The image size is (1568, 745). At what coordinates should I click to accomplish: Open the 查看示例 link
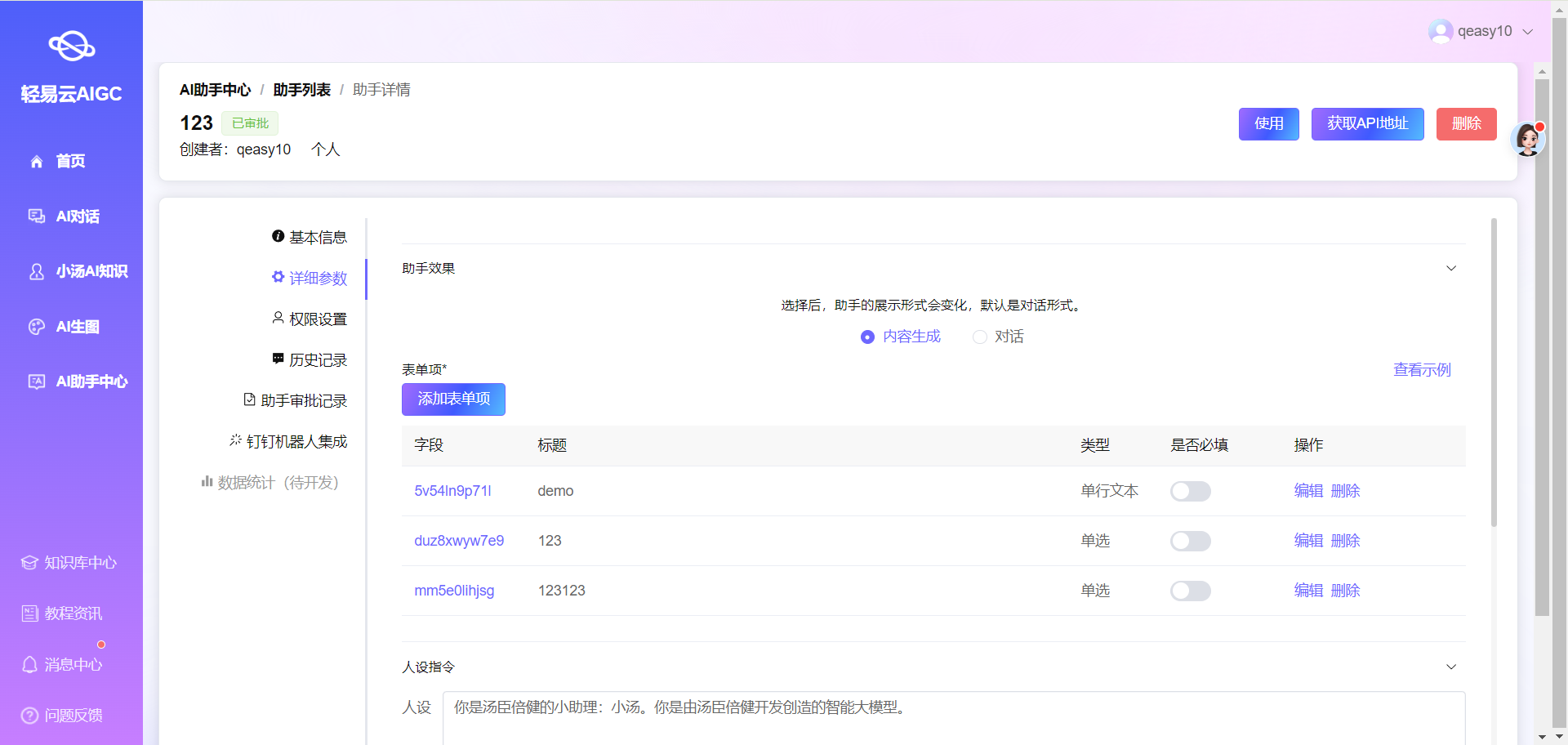pyautogui.click(x=1422, y=370)
